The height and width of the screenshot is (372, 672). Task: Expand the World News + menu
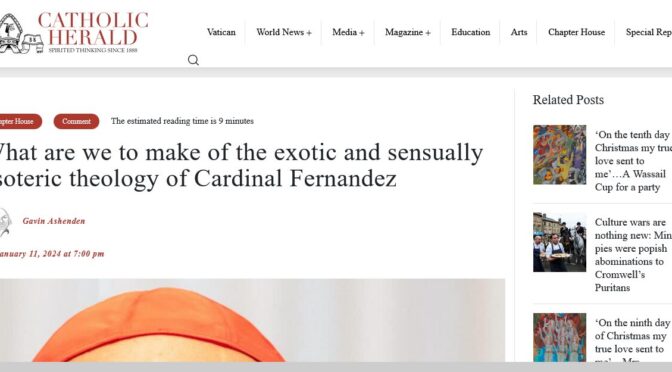pyautogui.click(x=284, y=32)
